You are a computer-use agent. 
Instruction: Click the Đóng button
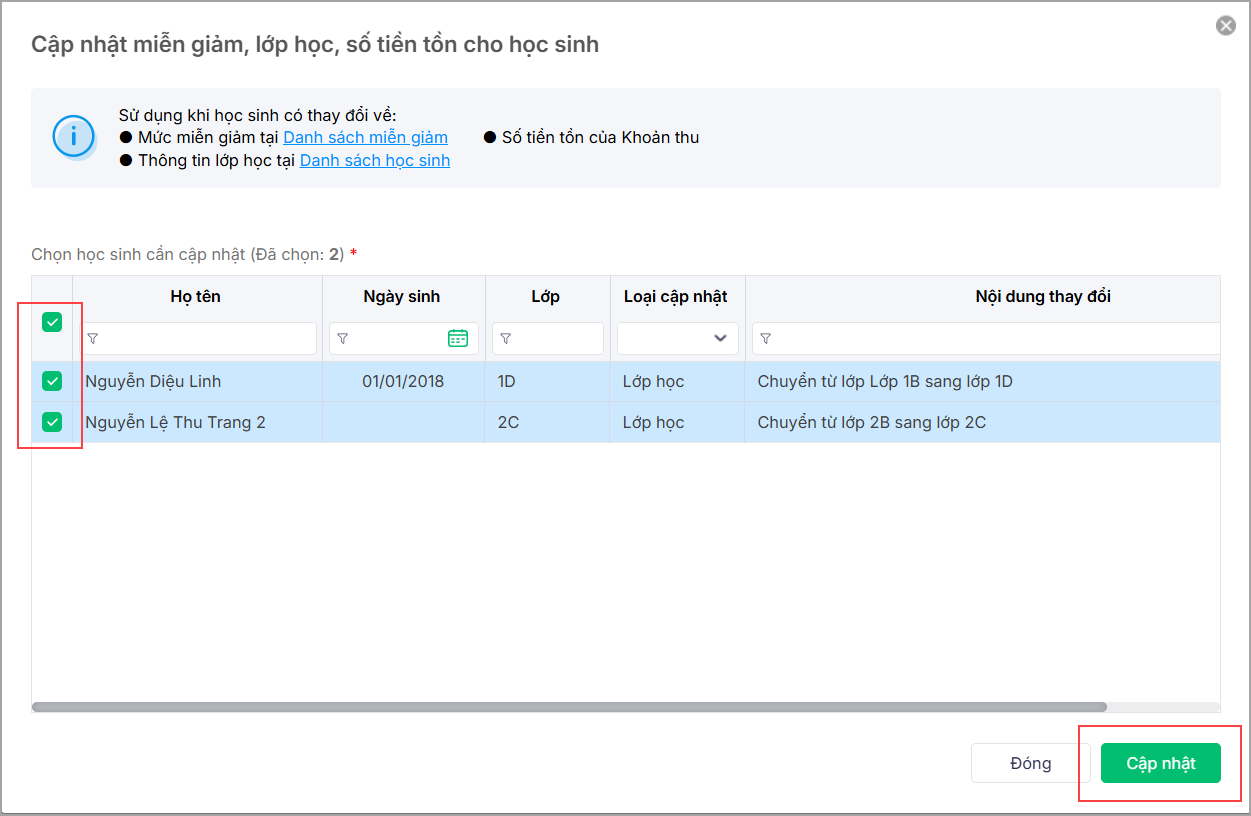[1030, 763]
